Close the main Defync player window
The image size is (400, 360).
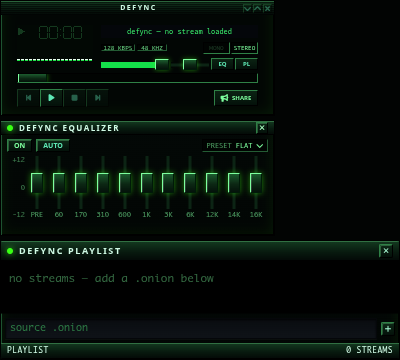click(267, 9)
